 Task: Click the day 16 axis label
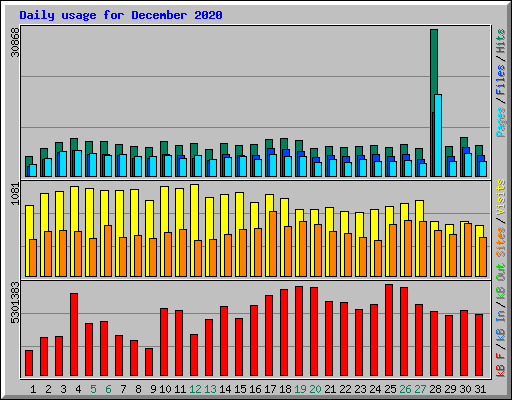tap(255, 389)
